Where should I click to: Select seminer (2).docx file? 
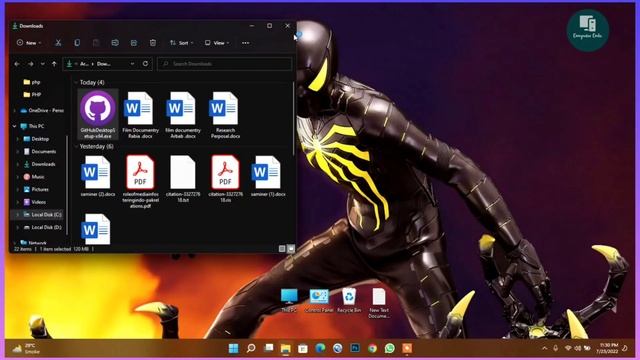point(98,176)
